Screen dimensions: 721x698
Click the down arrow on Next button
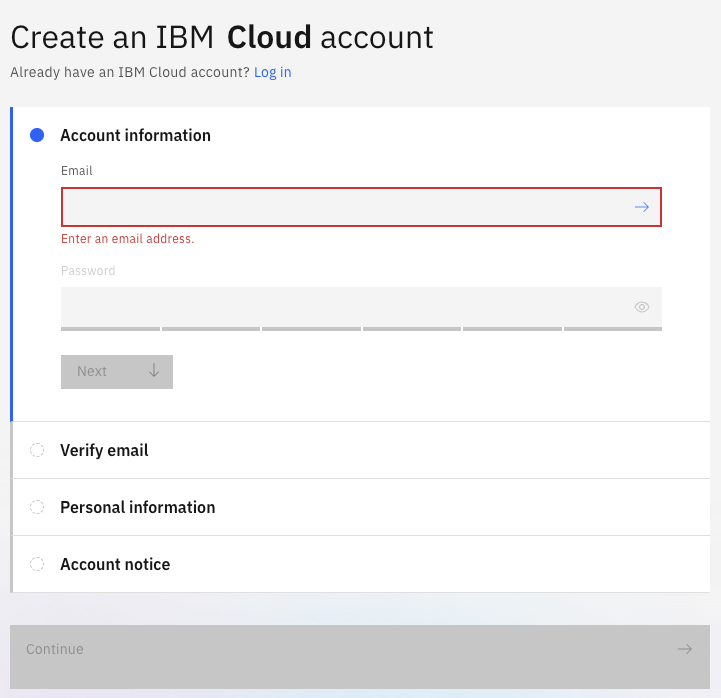154,371
